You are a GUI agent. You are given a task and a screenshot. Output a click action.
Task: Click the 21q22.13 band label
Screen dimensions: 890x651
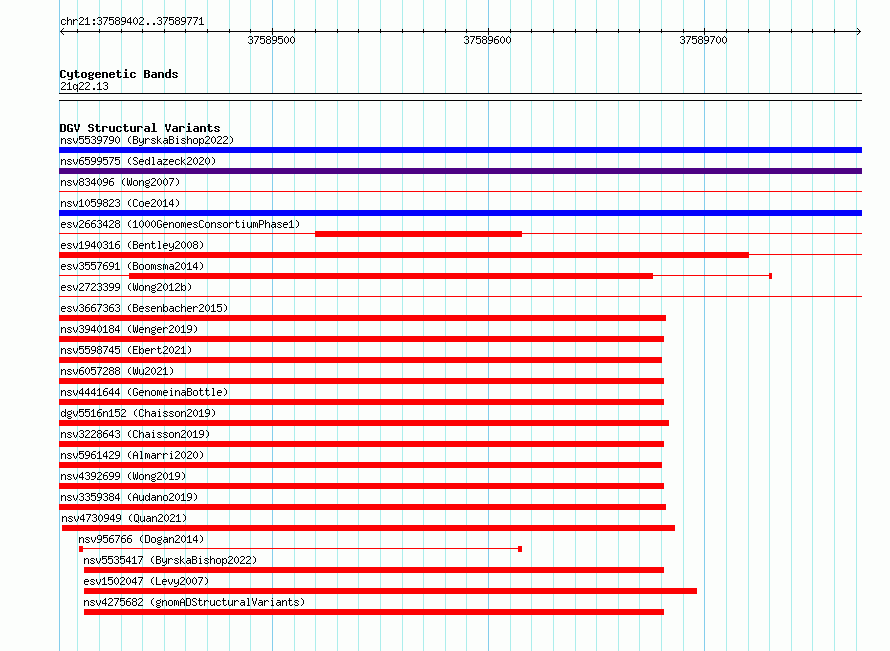click(84, 86)
